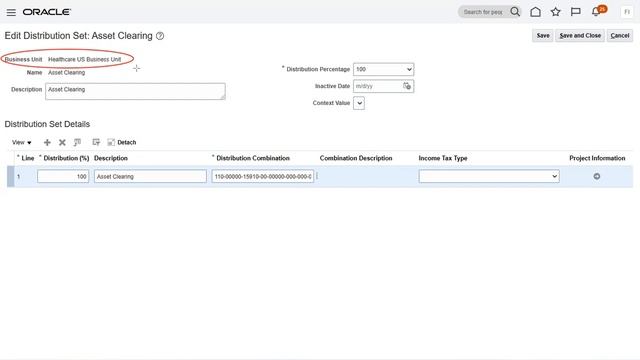Go to the Home icon
This screenshot has height=360, width=640.
(536, 12)
